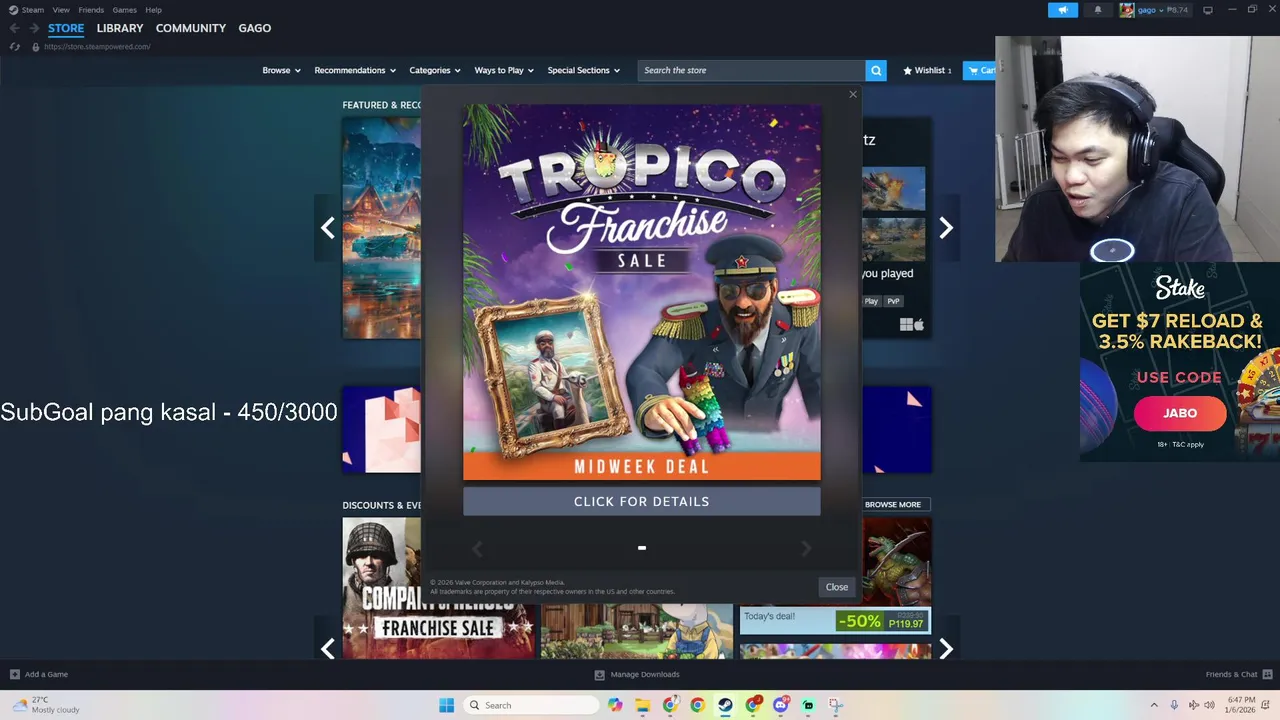Open the Friends menu
Screen dimensions: 1280x720
[x=91, y=10]
